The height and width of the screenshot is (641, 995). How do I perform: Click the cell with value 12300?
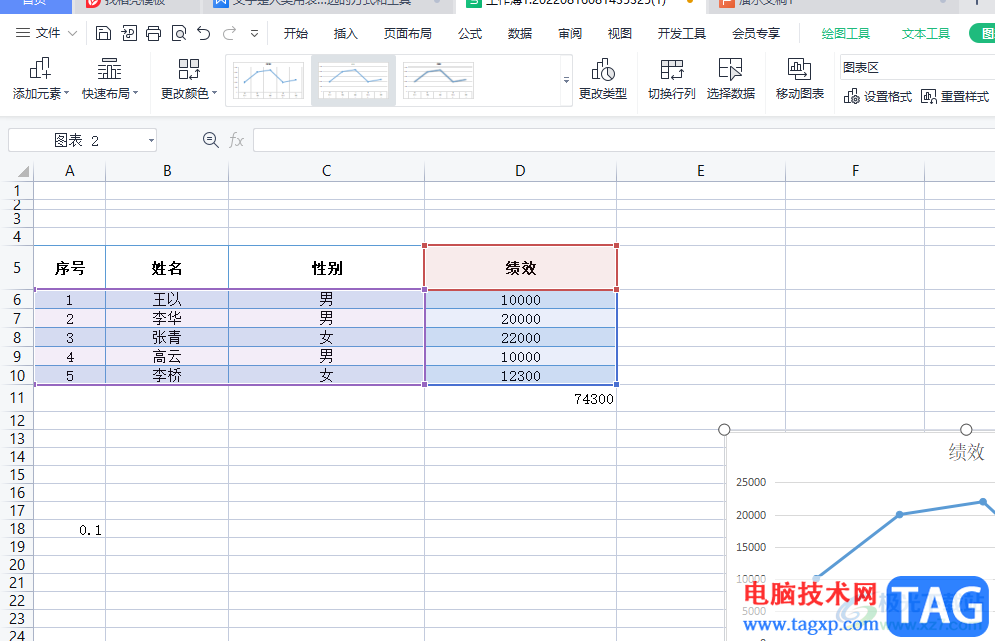coord(520,376)
